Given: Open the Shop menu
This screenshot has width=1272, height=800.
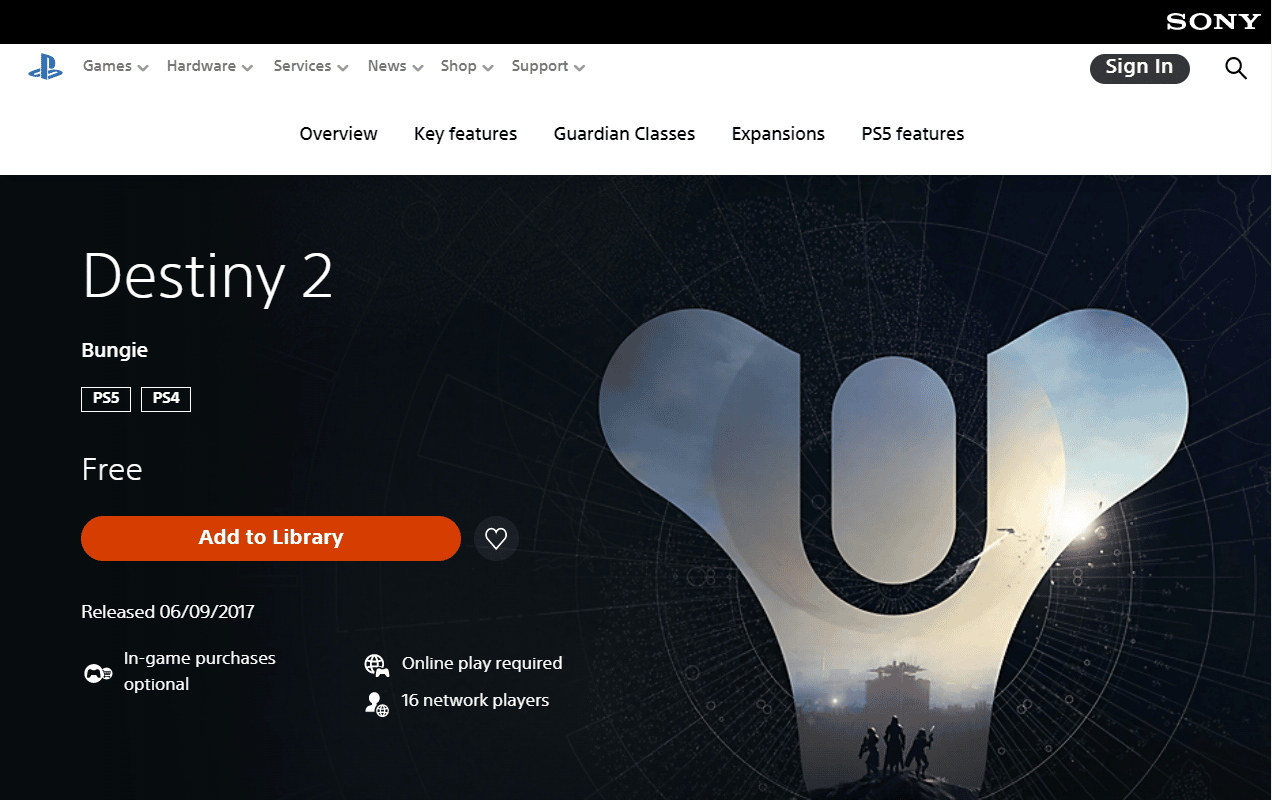Looking at the screenshot, I should pos(466,67).
